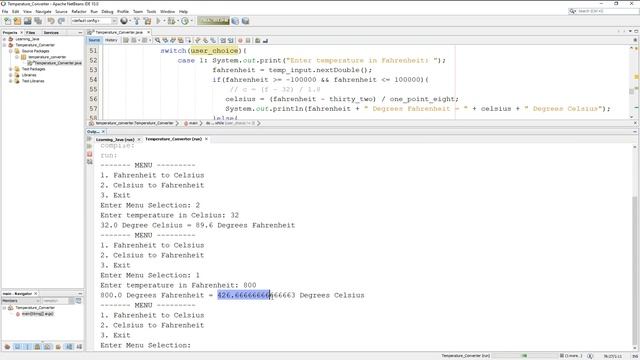This screenshot has width=640, height=360.
Task: Click the globe browser icon in toolbar
Action: pyautogui.click(x=124, y=21)
